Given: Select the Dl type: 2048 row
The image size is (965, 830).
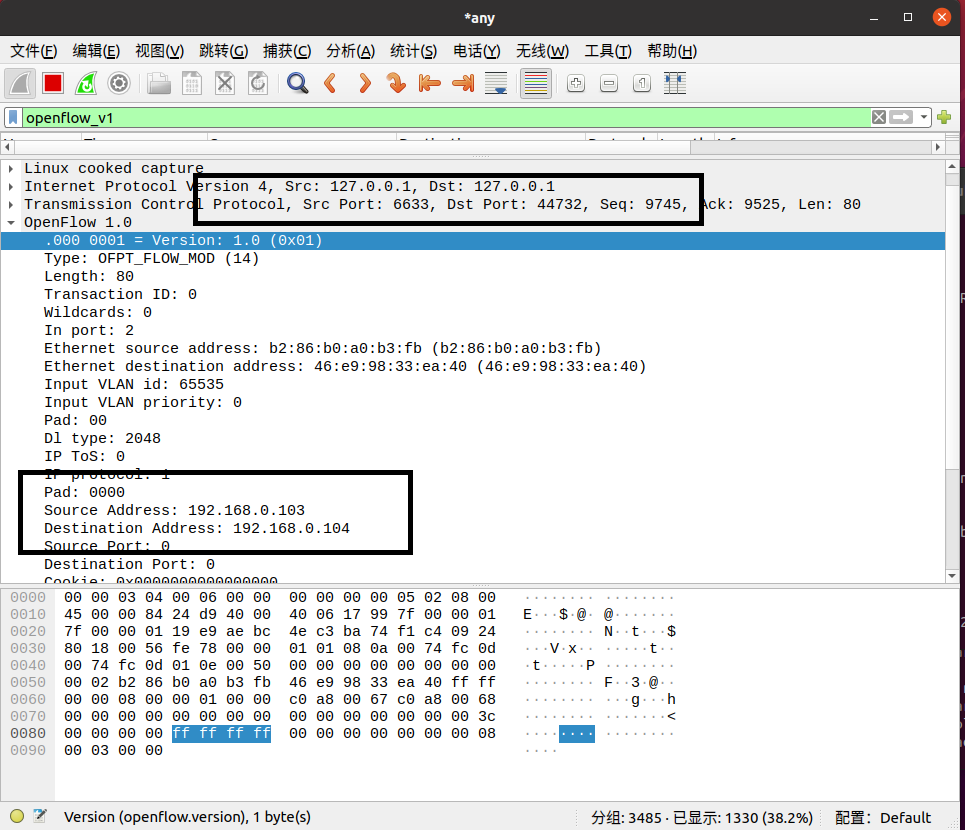Looking at the screenshot, I should pos(473,438).
